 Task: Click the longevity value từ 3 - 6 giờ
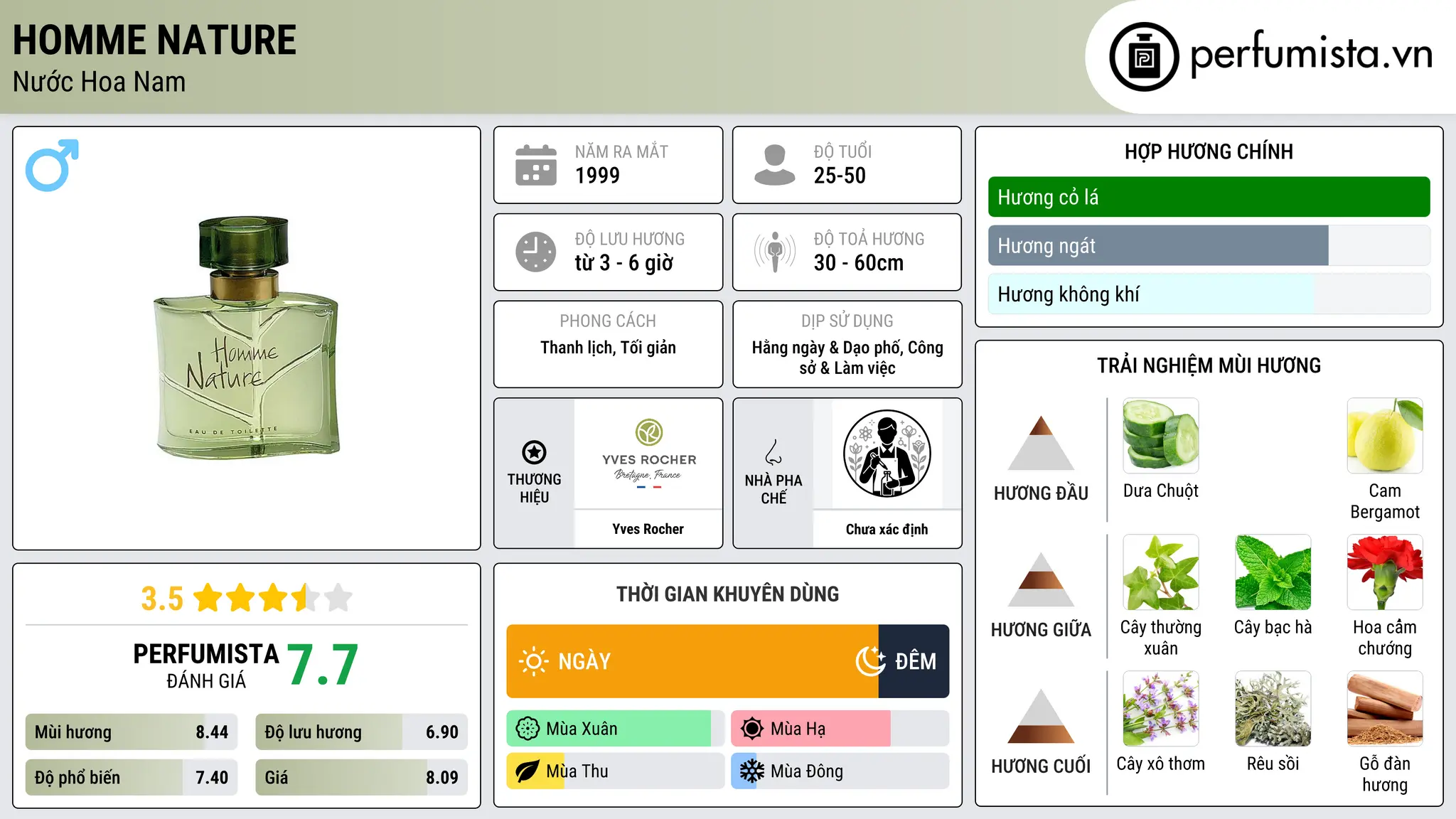point(623,263)
